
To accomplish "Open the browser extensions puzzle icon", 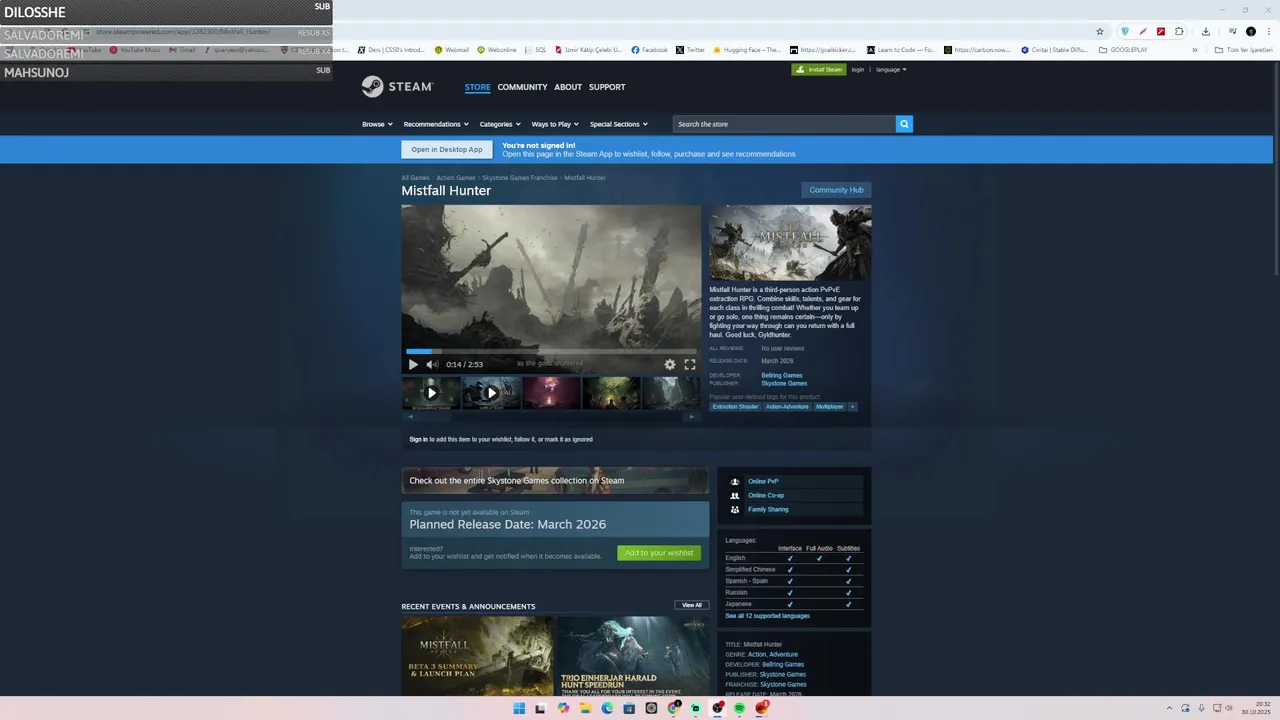I will (x=1179, y=31).
